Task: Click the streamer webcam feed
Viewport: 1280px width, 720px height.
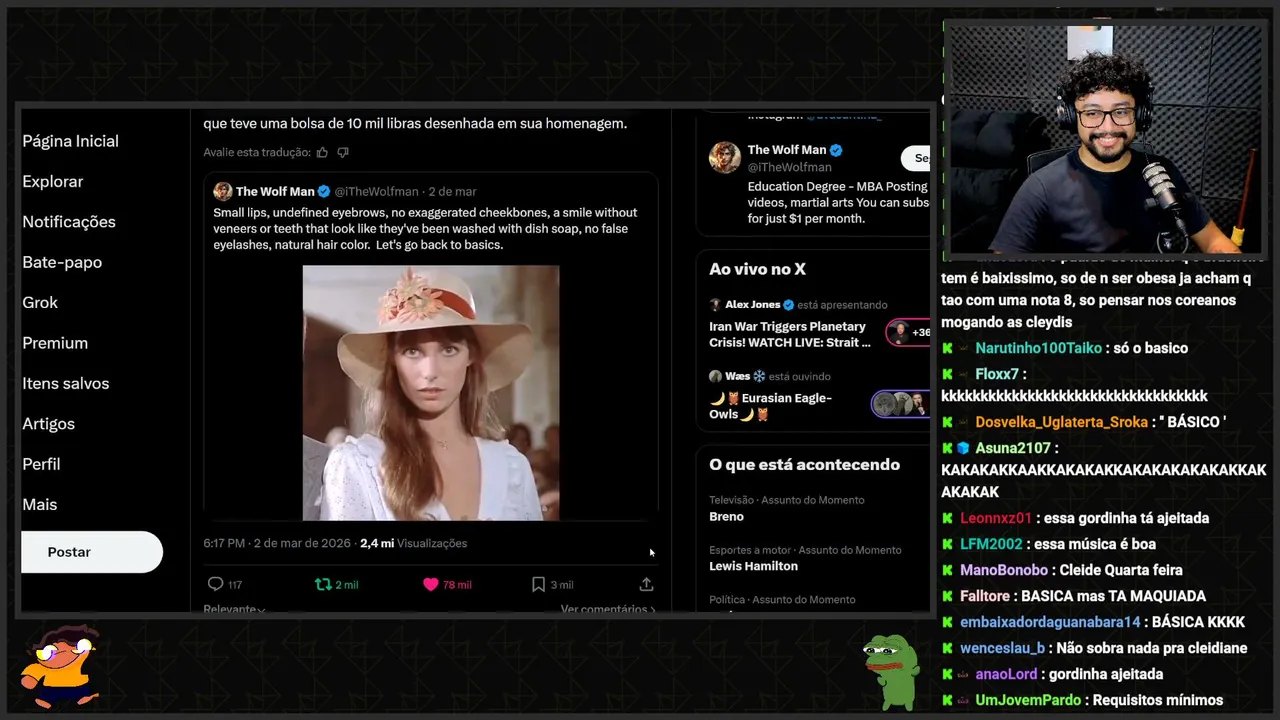Action: pos(1105,139)
